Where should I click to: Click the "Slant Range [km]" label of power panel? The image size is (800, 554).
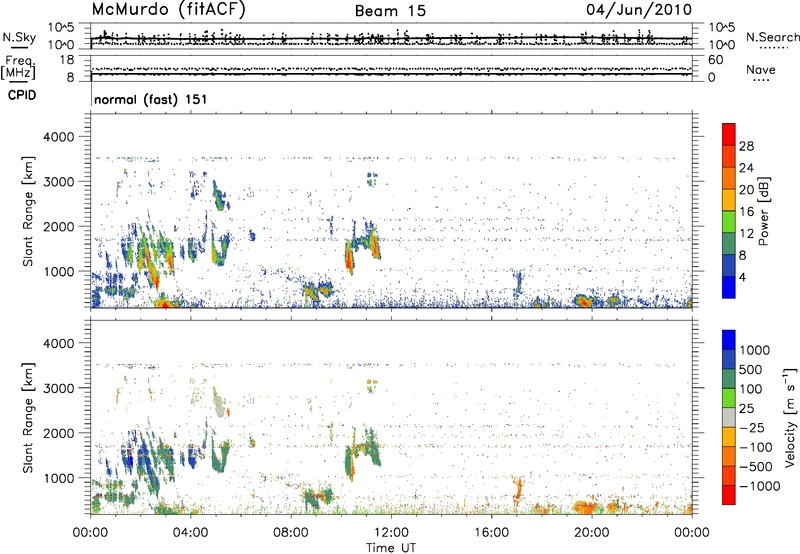click(x=28, y=211)
